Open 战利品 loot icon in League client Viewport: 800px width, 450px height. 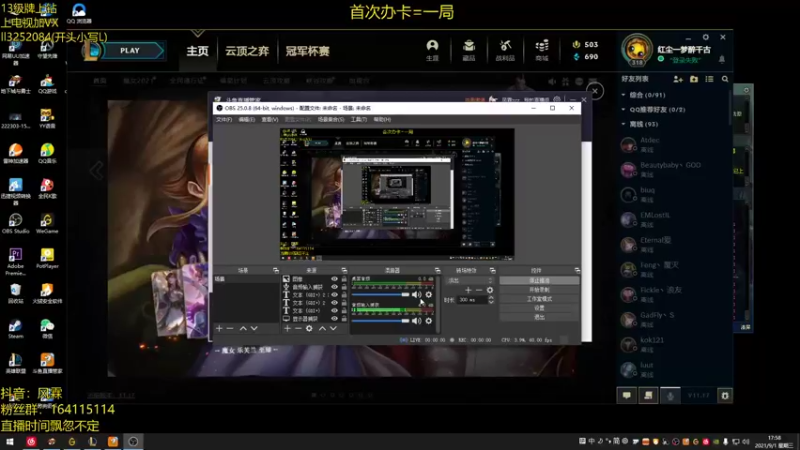click(505, 51)
